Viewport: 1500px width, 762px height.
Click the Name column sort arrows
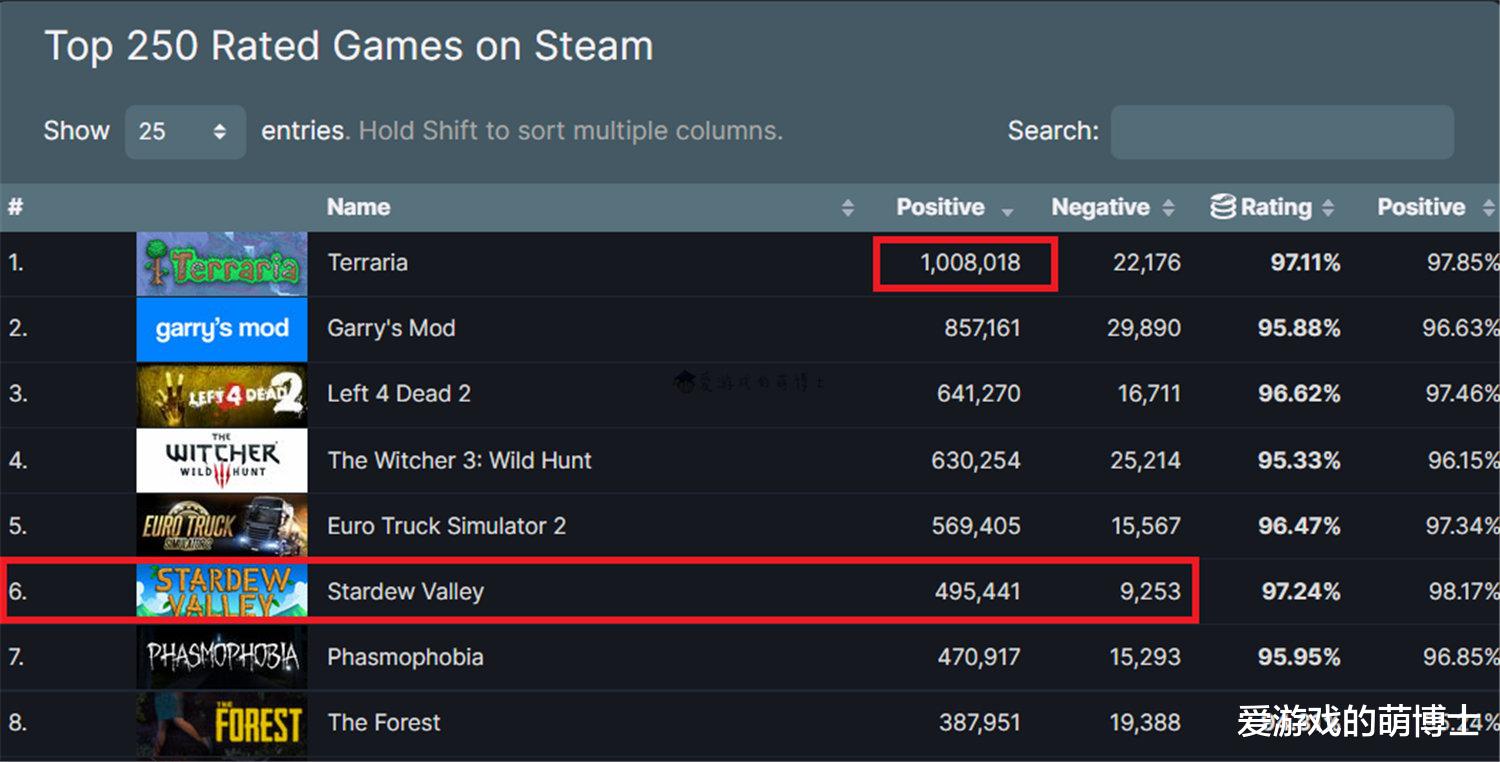coord(848,208)
